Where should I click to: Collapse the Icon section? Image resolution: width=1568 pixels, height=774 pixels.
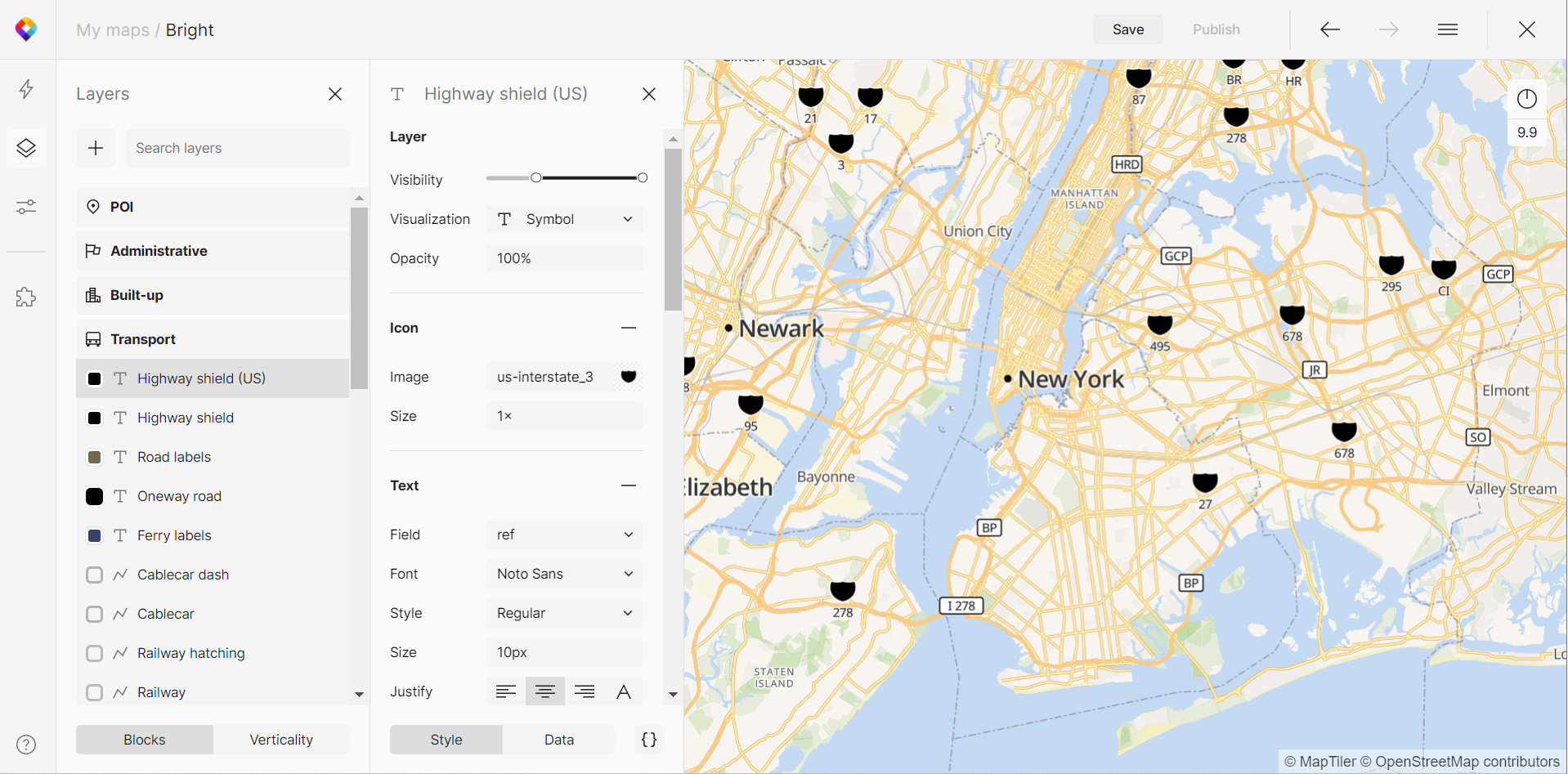[628, 328]
